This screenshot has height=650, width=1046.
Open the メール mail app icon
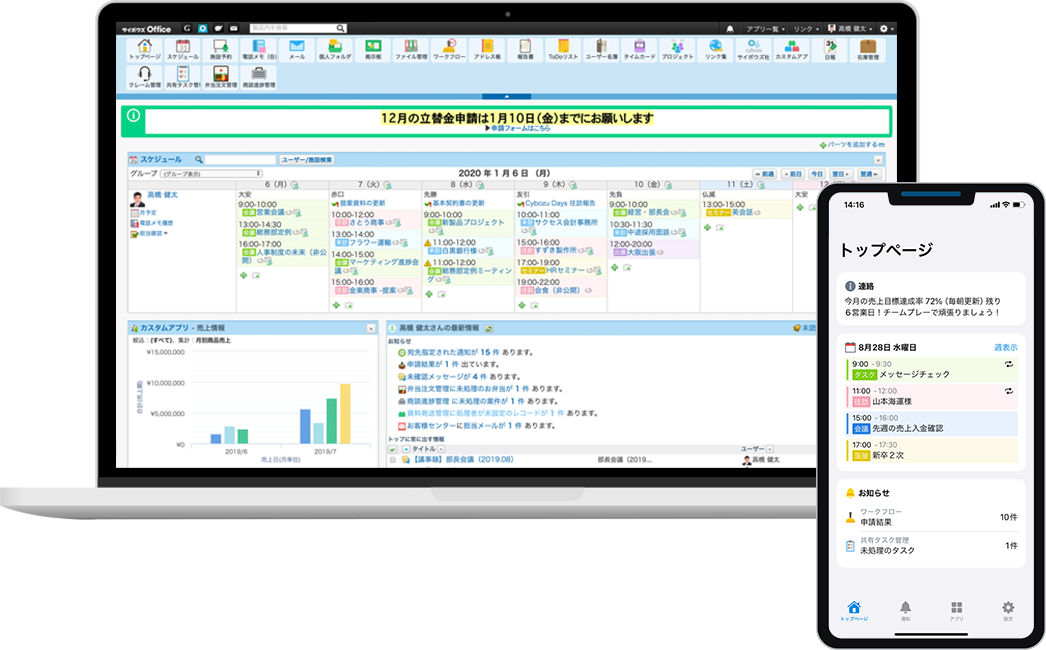click(297, 50)
